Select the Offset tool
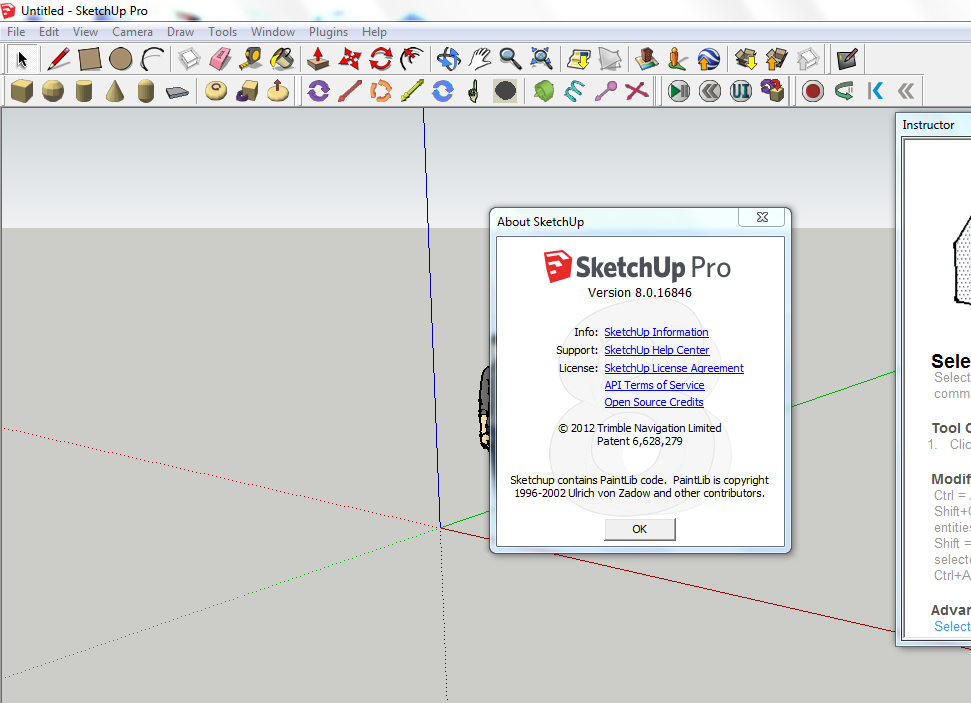Screen dimensions: 971x703 click(x=412, y=59)
